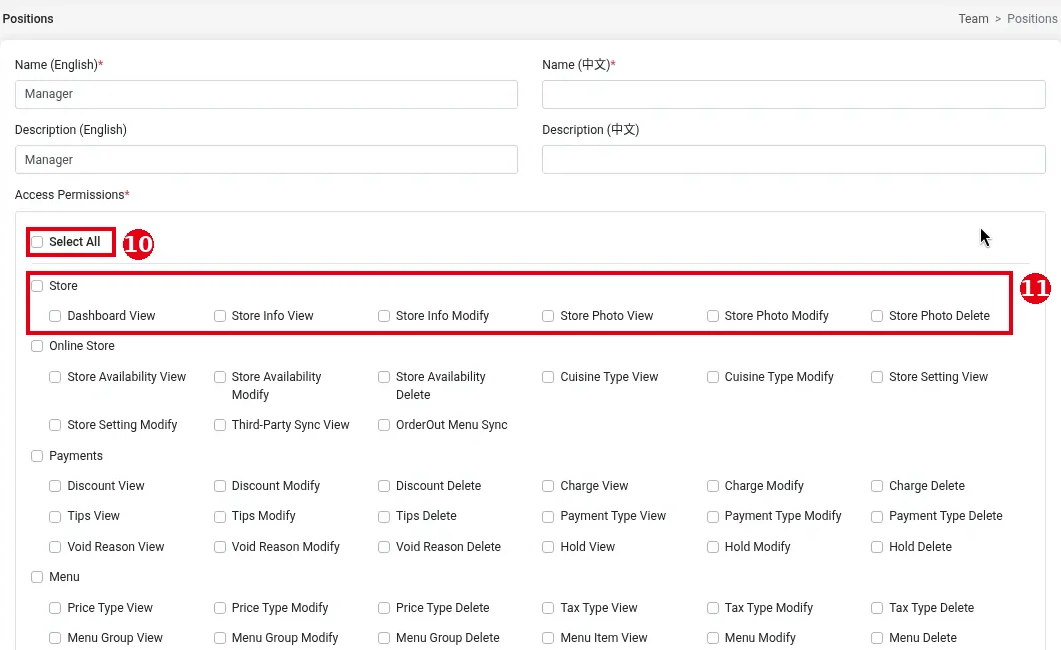This screenshot has height=650, width=1061.
Task: Enable Hold View permission
Action: tap(548, 547)
